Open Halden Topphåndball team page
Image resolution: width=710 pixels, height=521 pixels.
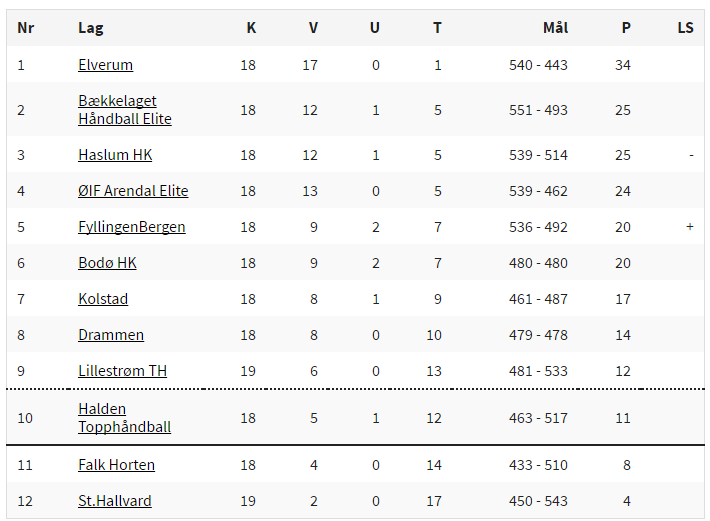click(125, 417)
